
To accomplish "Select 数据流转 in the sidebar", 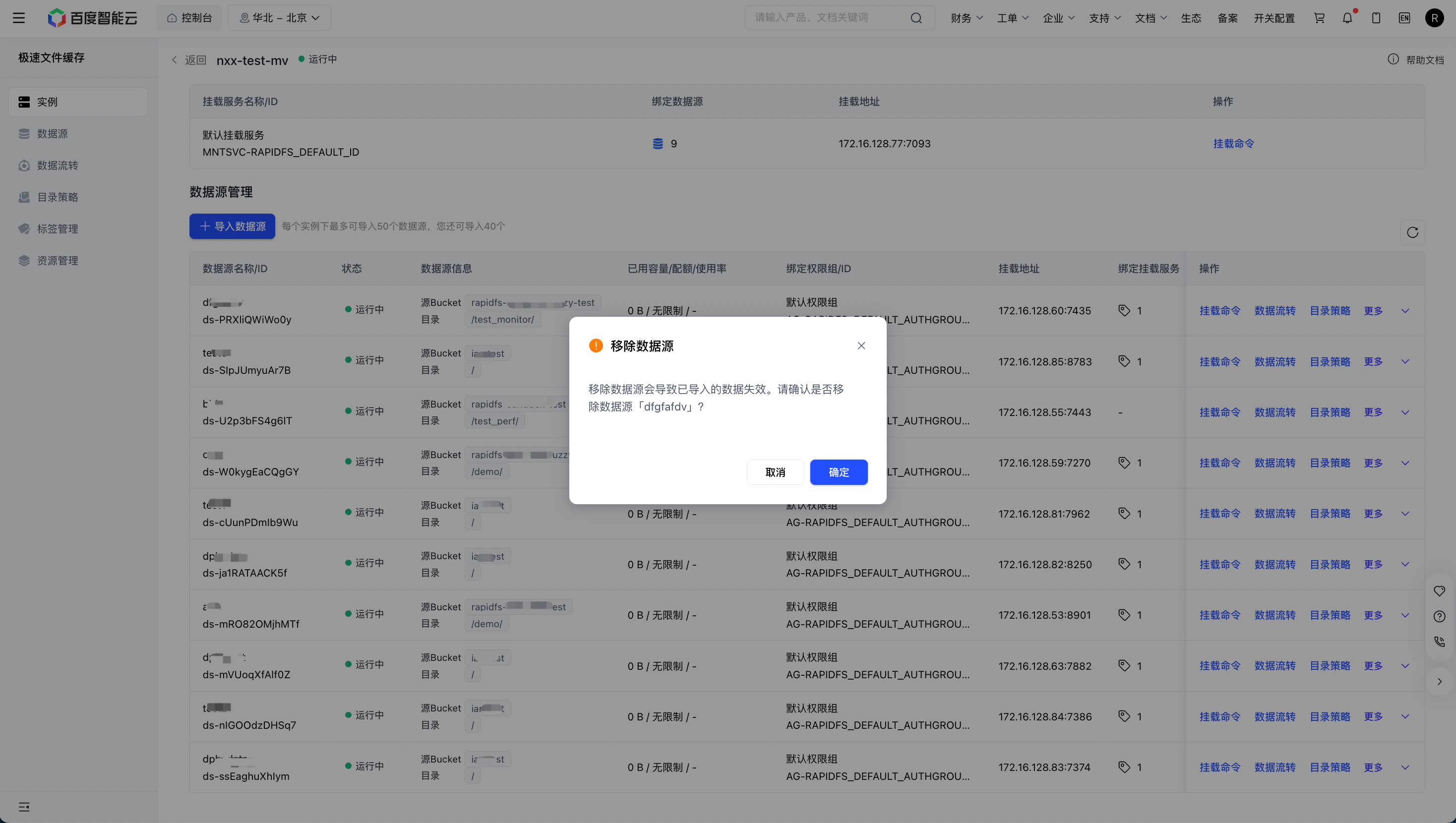I will pos(78,165).
